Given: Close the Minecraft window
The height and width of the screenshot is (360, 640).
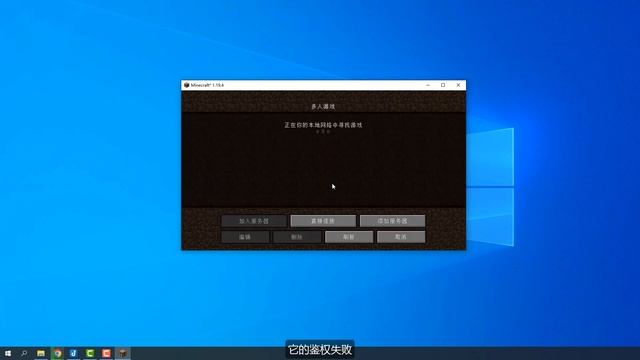Looking at the screenshot, I should coord(458,85).
